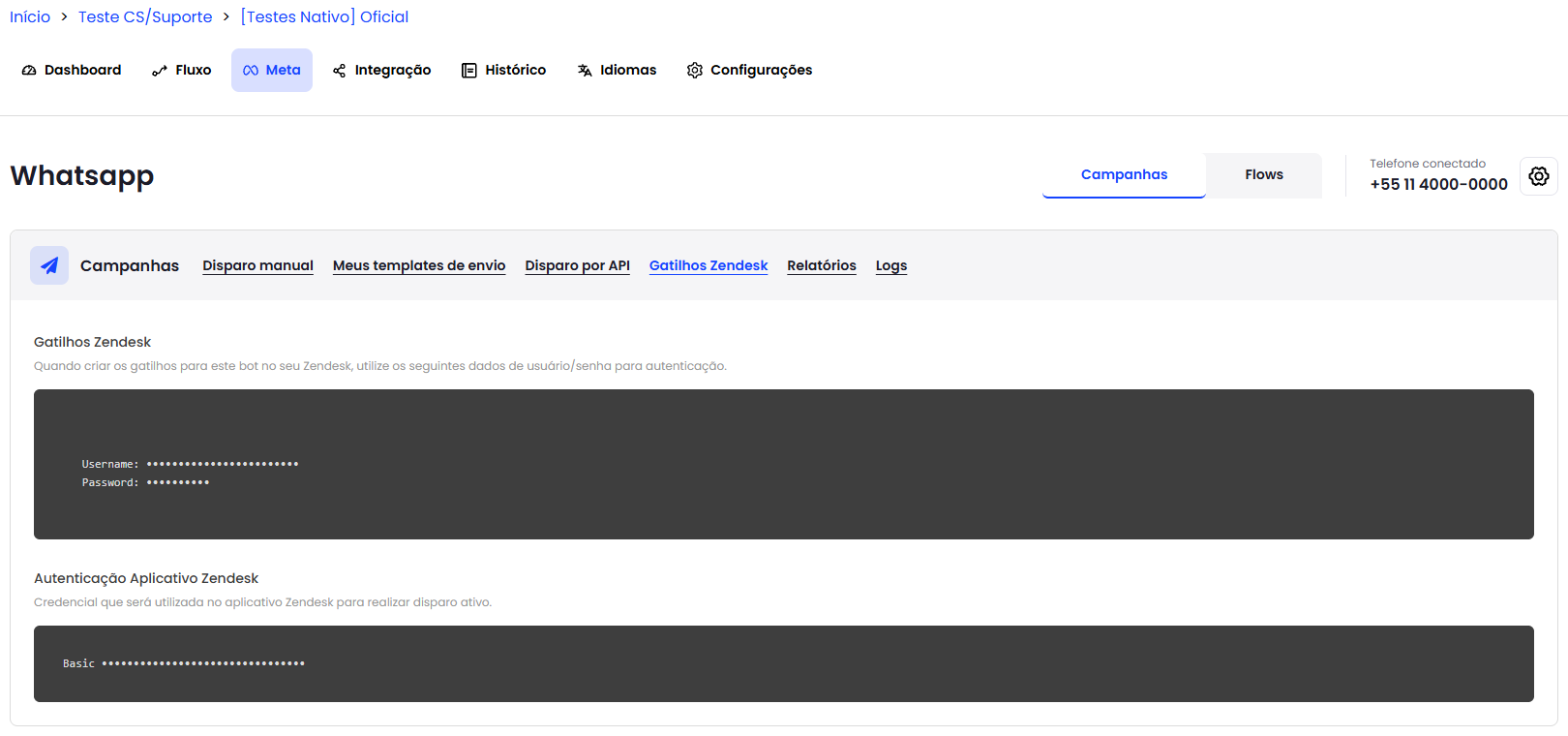The height and width of the screenshot is (736, 1568).
Task: Open the Integração share icon
Action: [x=340, y=71]
